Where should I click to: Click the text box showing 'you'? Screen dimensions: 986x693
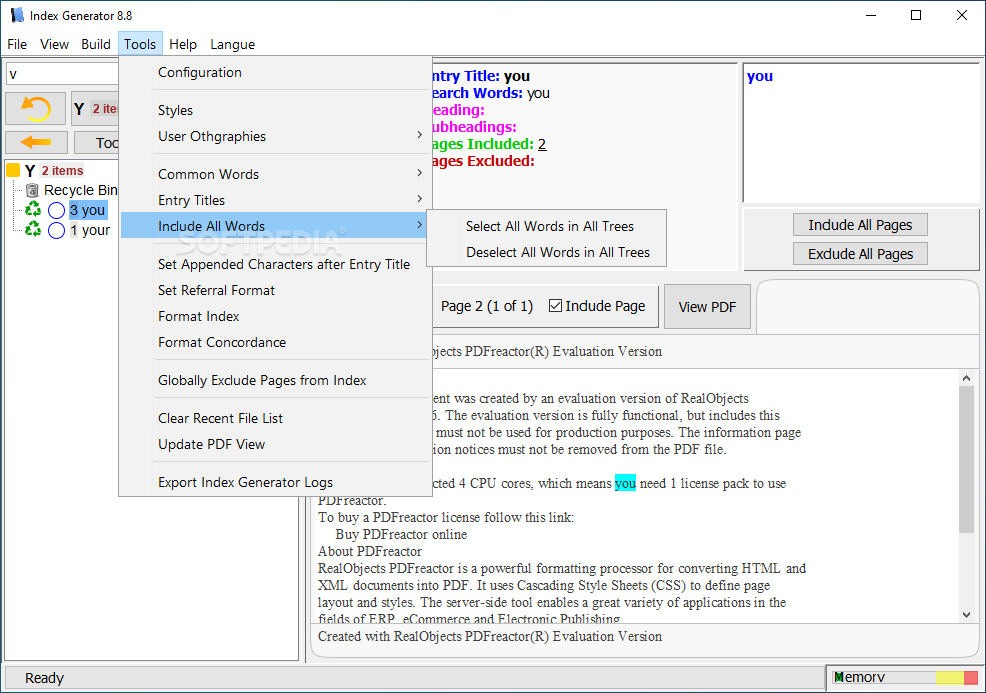860,133
